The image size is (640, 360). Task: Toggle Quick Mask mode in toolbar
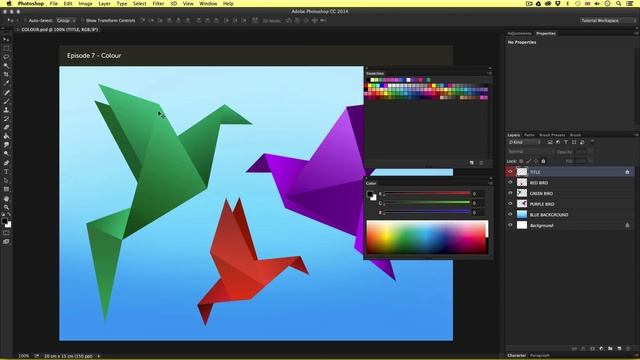pos(6,233)
